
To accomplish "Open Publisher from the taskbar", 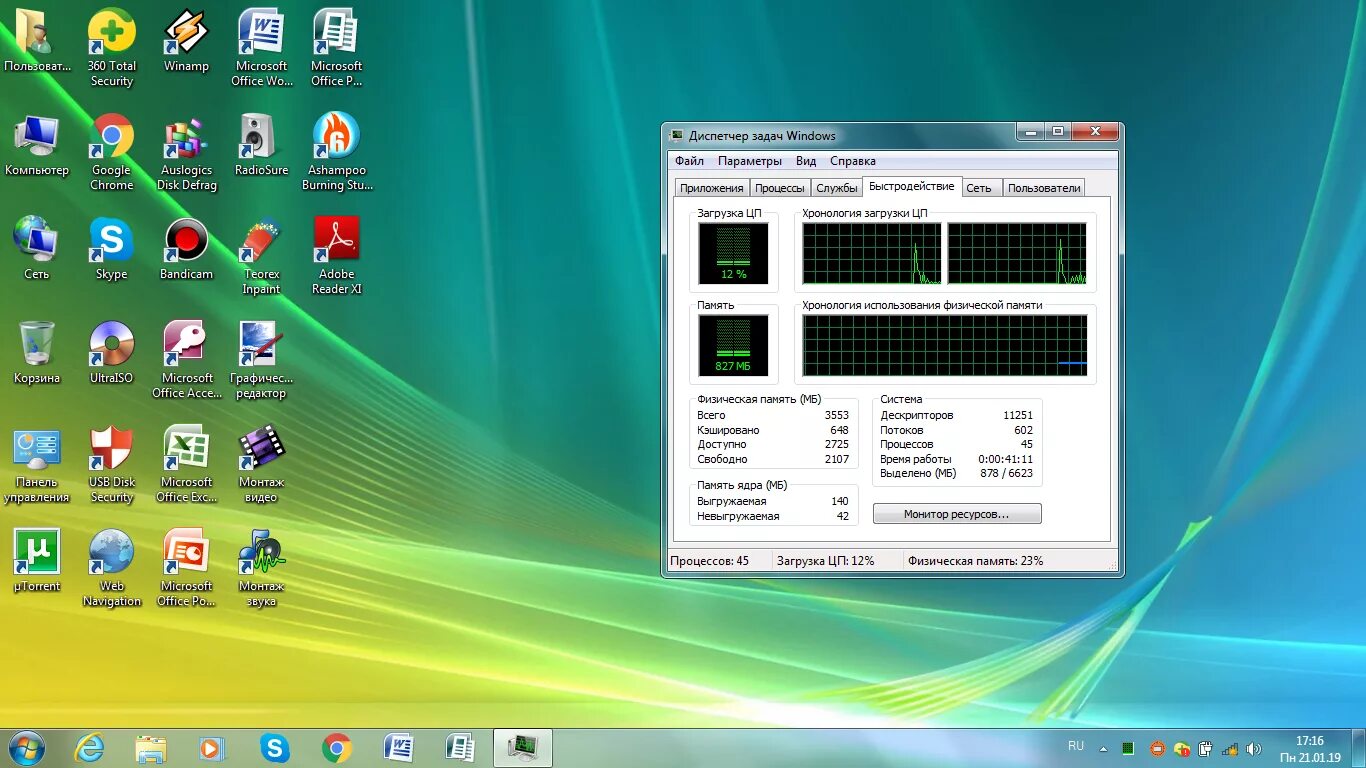I will (x=460, y=747).
